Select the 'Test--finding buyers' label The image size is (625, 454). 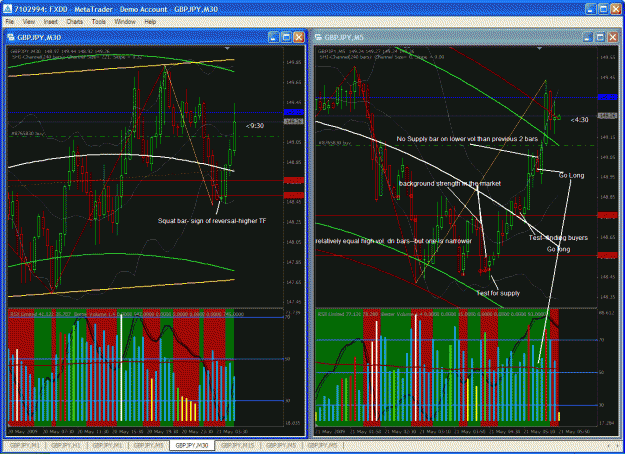[x=558, y=238]
